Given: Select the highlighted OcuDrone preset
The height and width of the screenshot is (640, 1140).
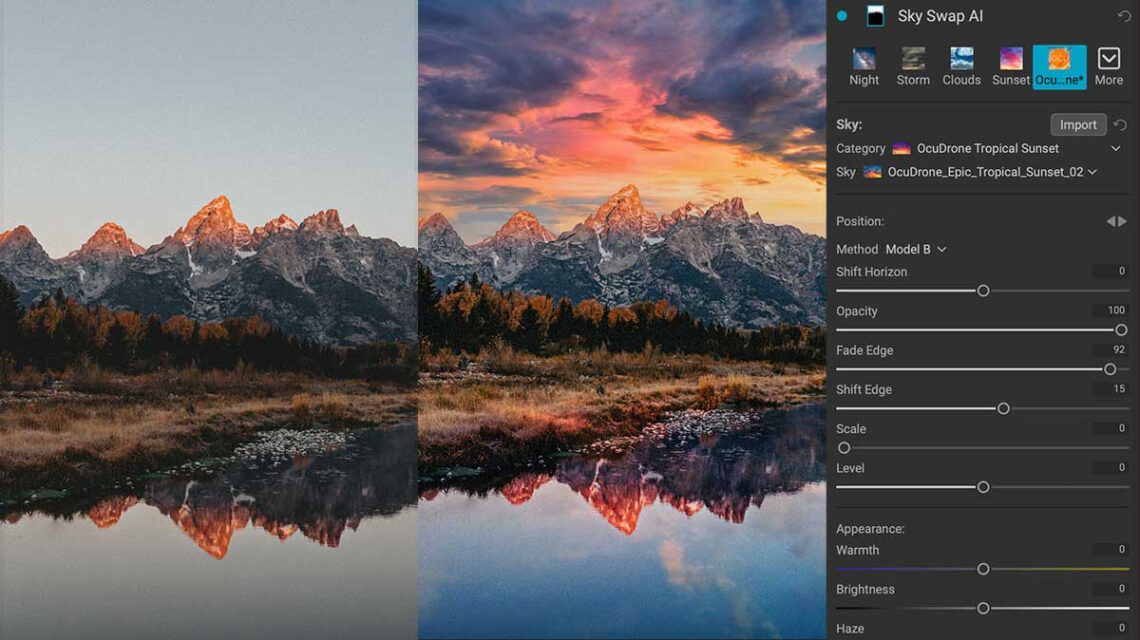Looking at the screenshot, I should tap(1059, 67).
